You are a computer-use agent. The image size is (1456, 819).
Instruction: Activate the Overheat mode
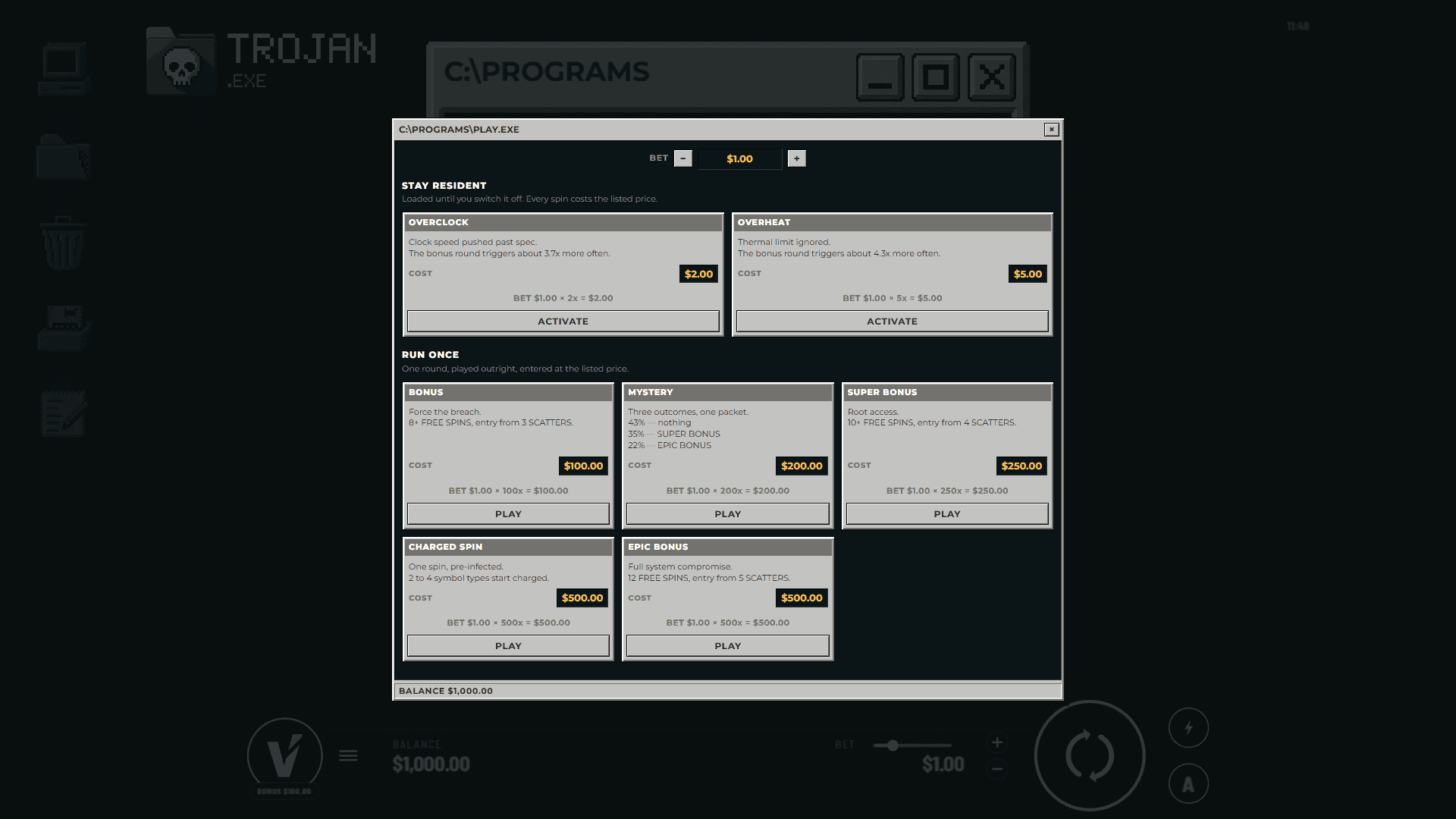pos(892,322)
